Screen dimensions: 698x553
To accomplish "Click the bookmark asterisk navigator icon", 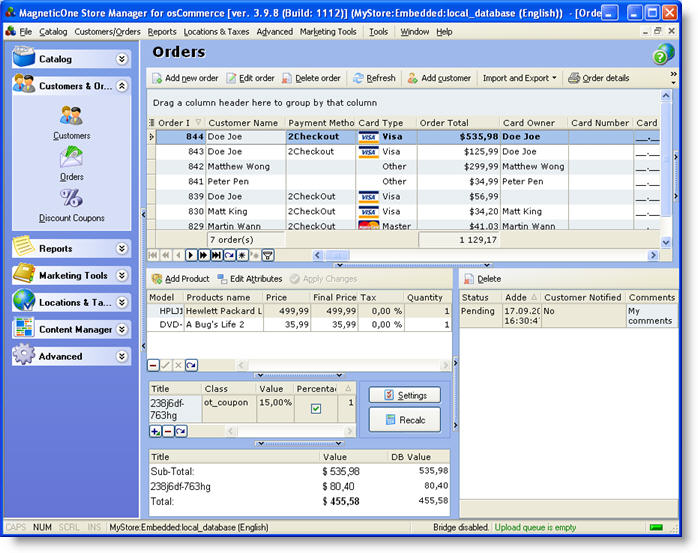I will [x=242, y=255].
